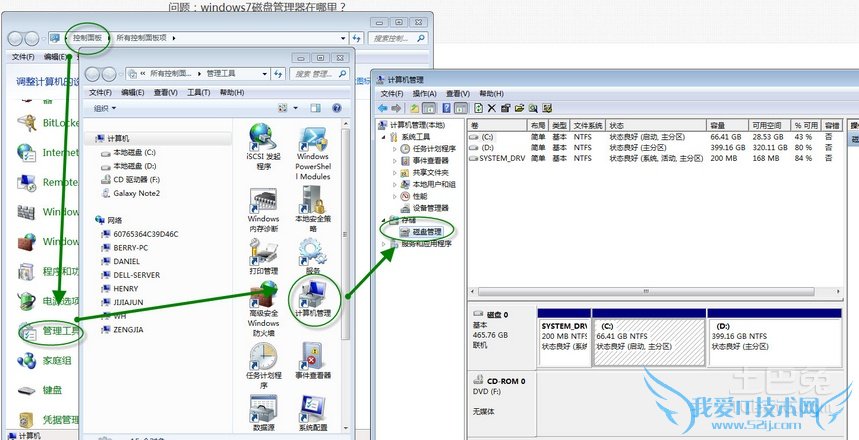Open 编辑(E) menu in 管理工具 window
The width and height of the screenshot is (859, 440).
(x=133, y=93)
